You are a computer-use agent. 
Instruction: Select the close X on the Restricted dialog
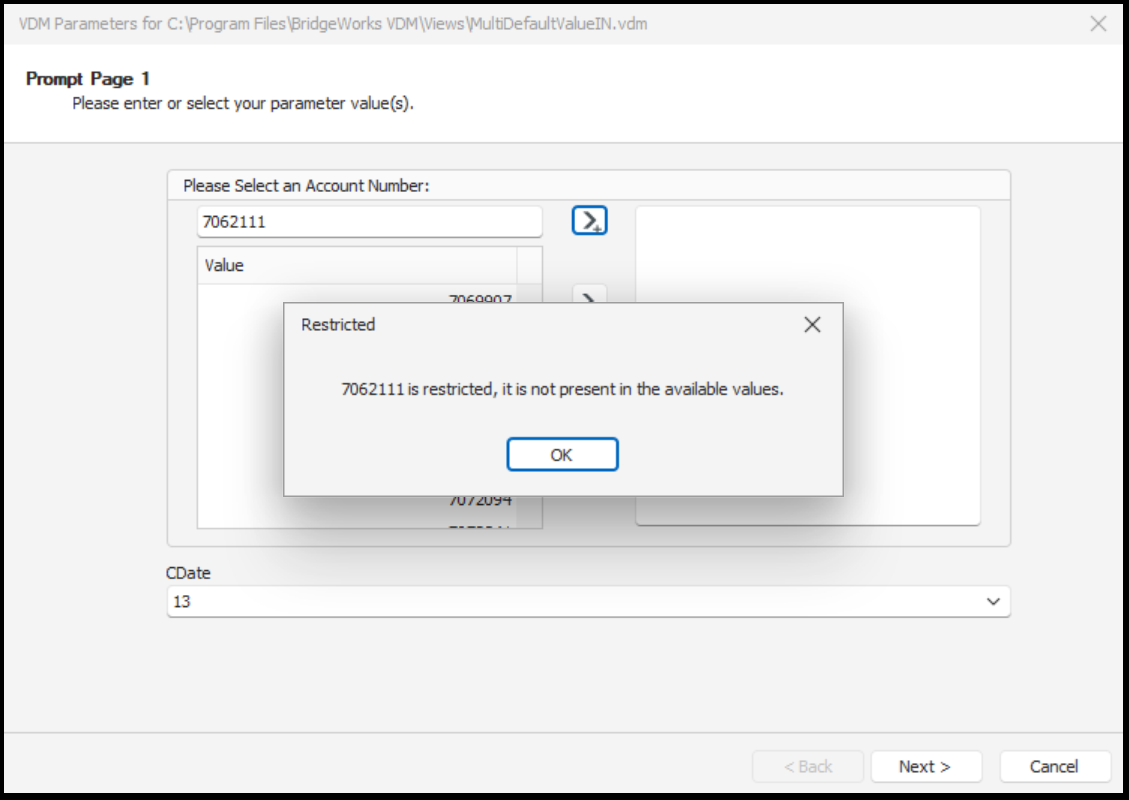811,324
